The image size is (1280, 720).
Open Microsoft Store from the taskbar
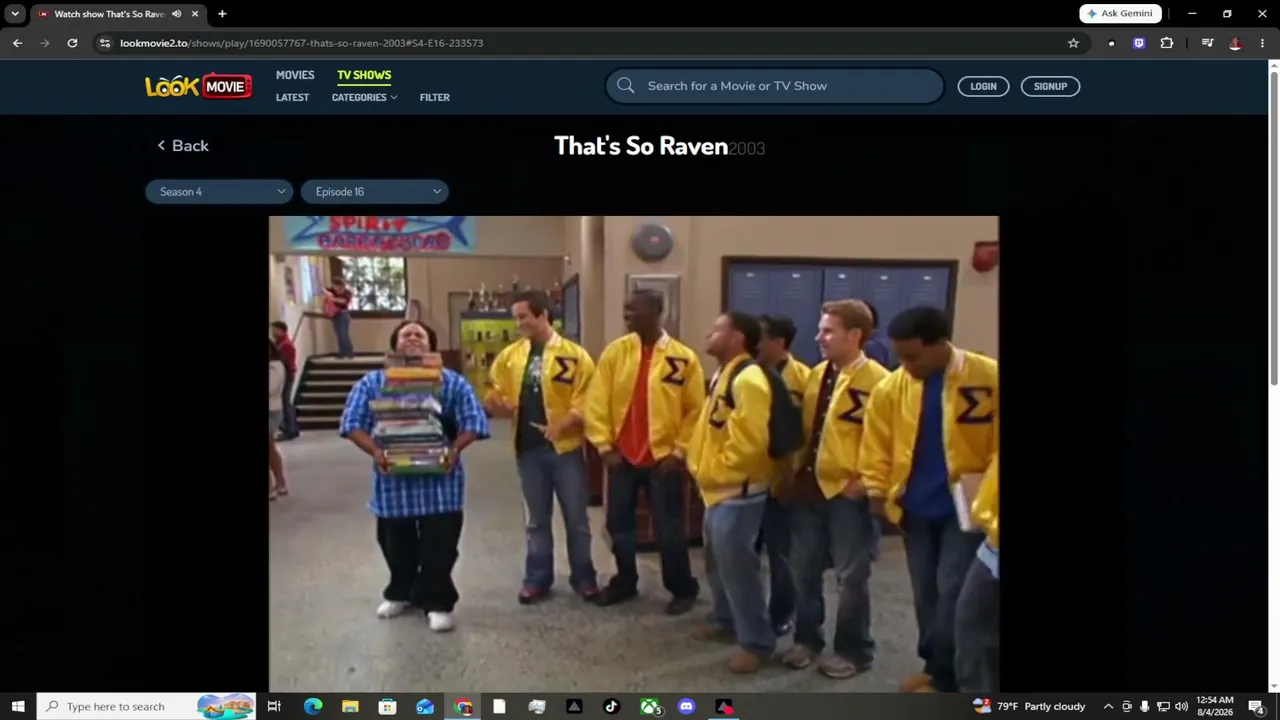pyautogui.click(x=387, y=707)
